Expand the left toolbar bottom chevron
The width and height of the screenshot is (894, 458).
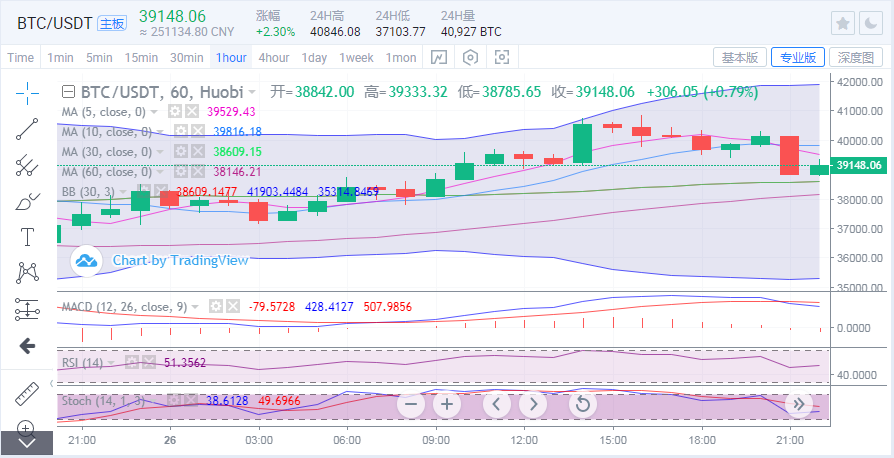pos(27,441)
